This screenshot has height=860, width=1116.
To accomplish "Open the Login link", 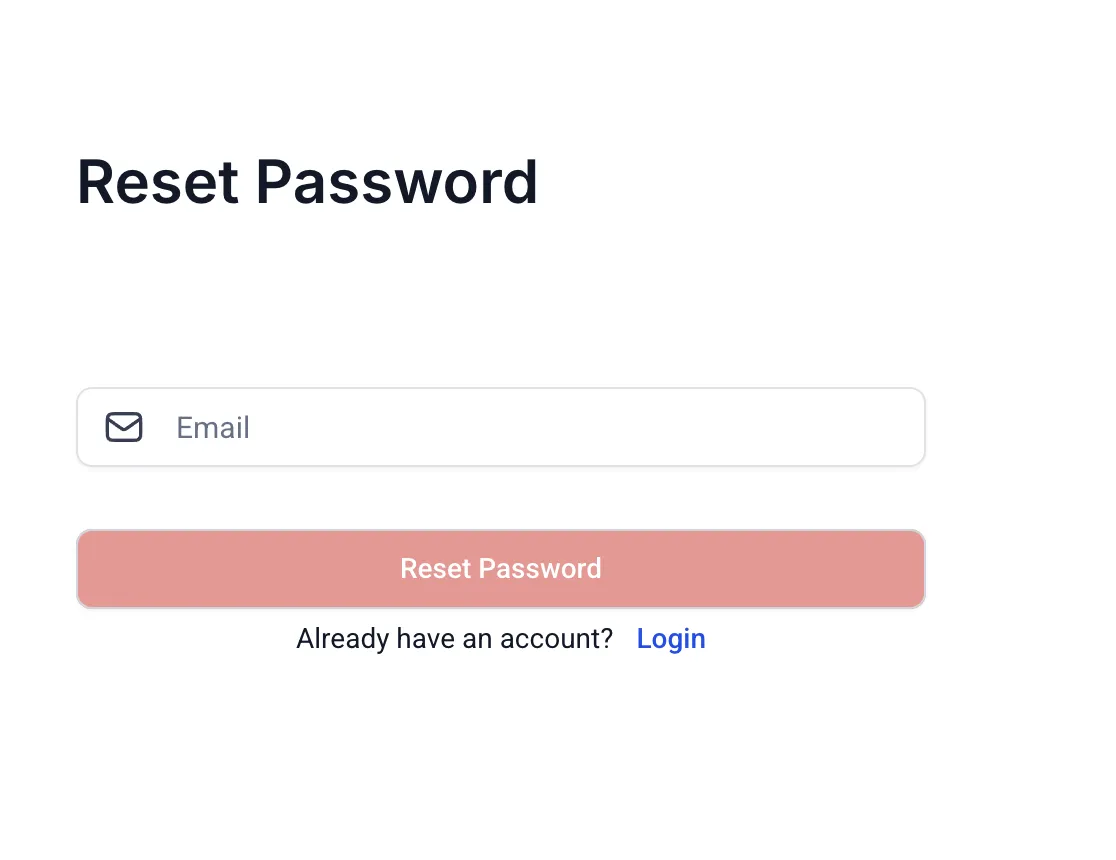I will coord(671,639).
